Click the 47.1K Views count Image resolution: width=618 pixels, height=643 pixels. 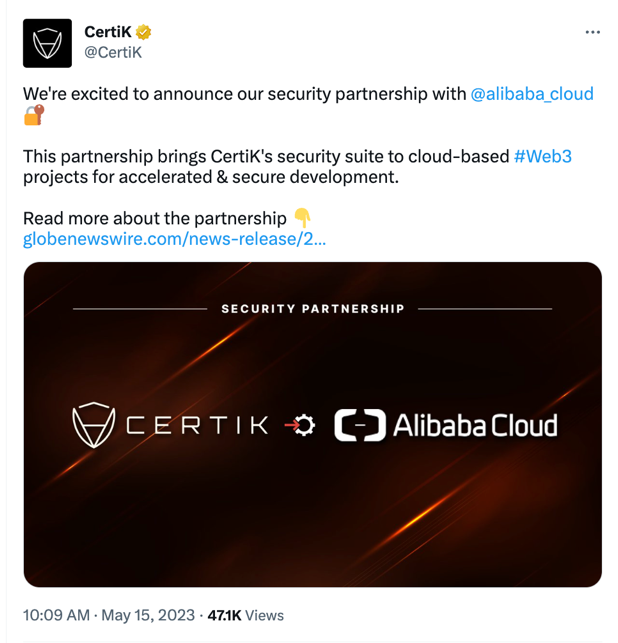(246, 615)
